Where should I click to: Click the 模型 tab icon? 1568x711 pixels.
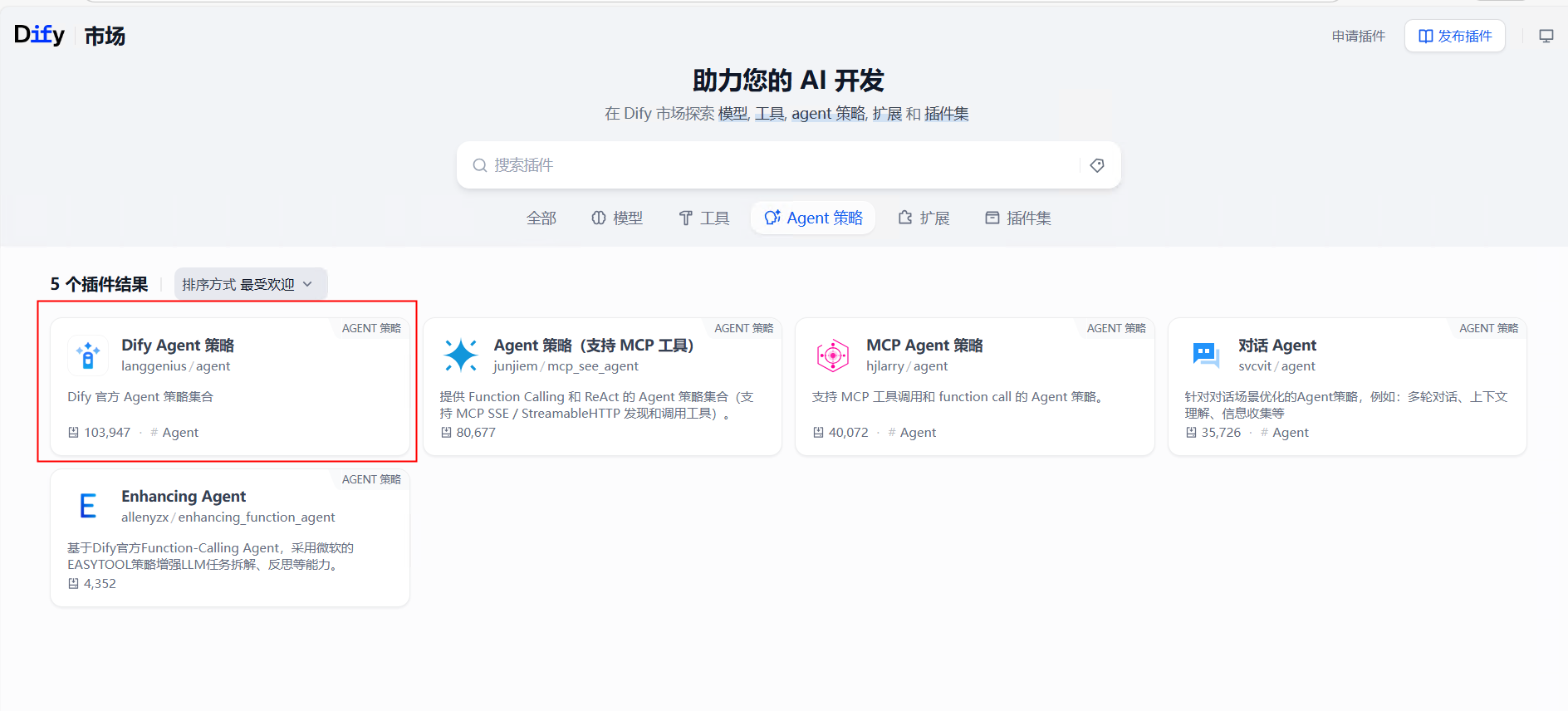(599, 218)
